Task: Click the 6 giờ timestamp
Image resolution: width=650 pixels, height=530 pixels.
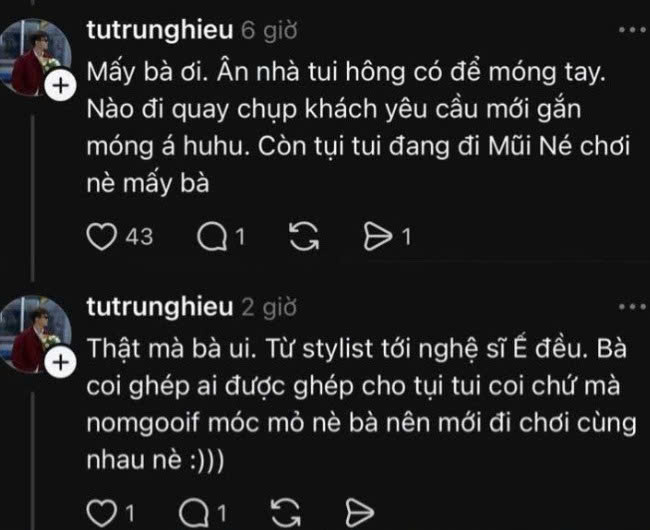Action: [269, 31]
